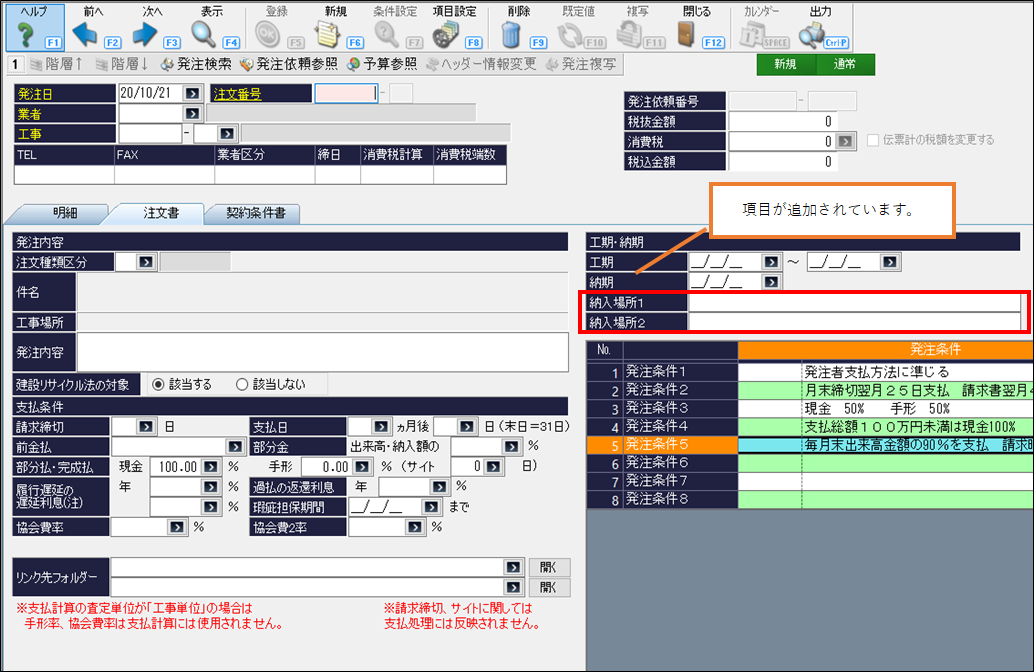The image size is (1034, 672).
Task: Enable 伝票計の税額を変更する checkbox
Action: tap(873, 140)
